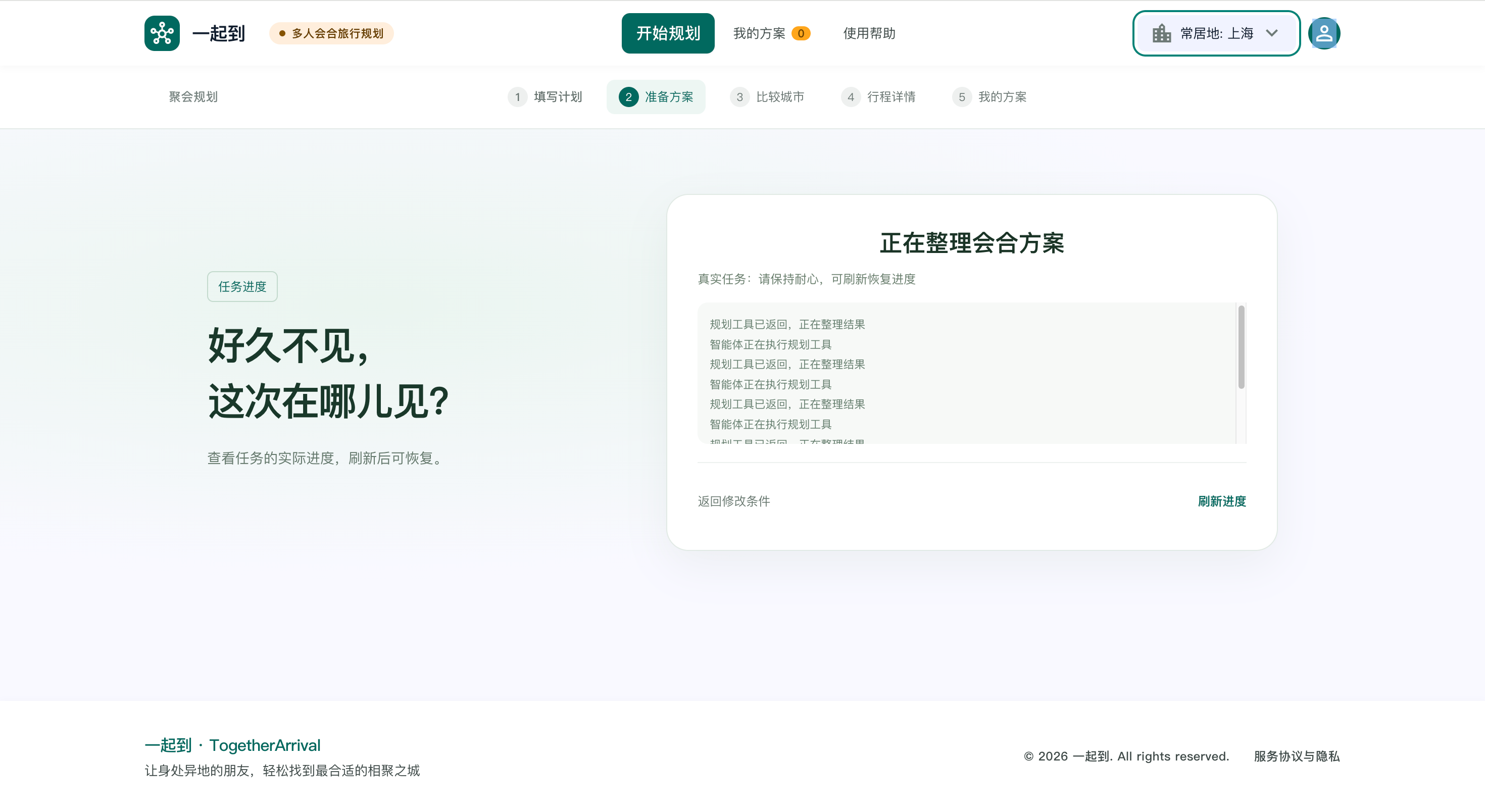Click the first log line 规划工具已返回，正在整理结果
Viewport: 1485px width, 812px height.
(x=787, y=325)
